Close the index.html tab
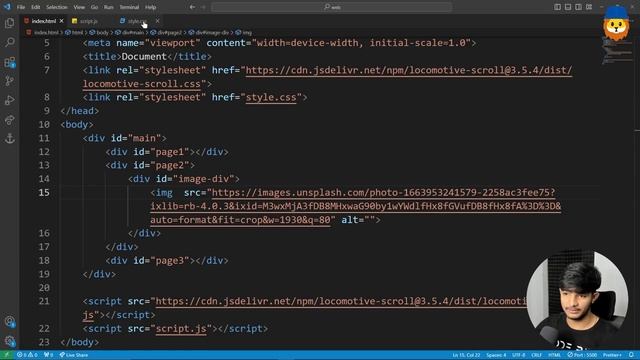 62,21
